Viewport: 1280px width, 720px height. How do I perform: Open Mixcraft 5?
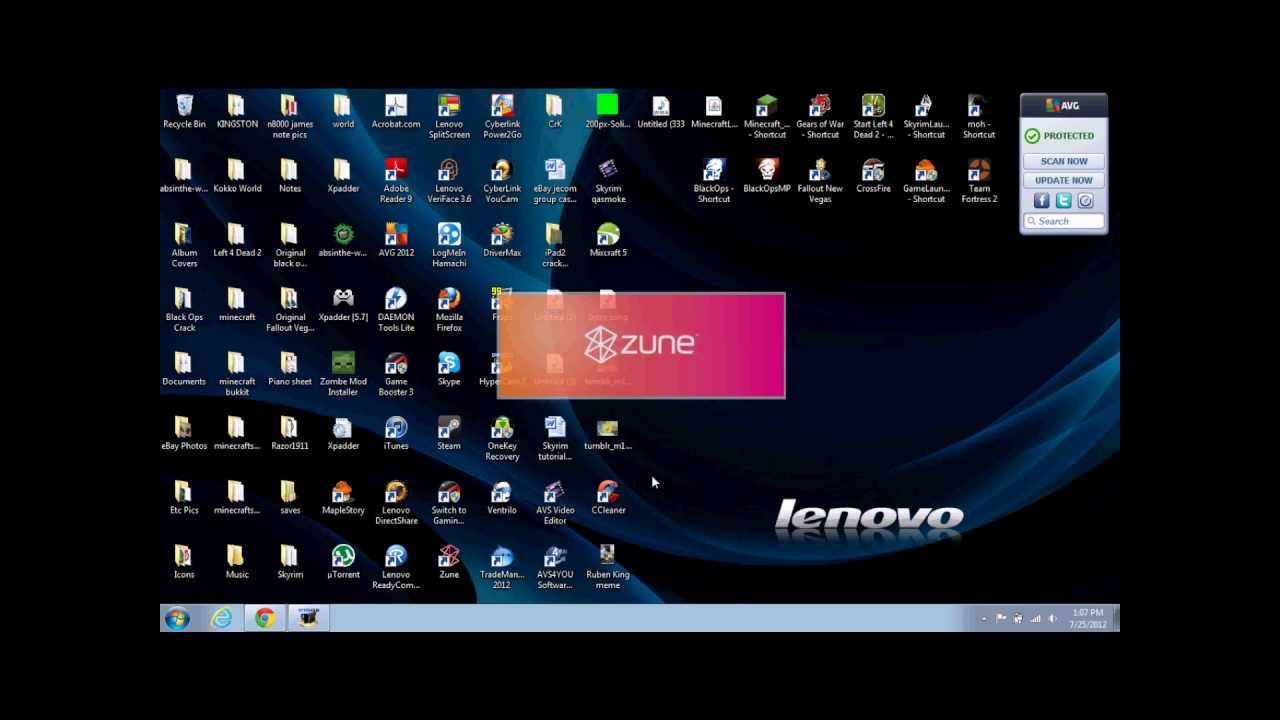[x=608, y=240]
